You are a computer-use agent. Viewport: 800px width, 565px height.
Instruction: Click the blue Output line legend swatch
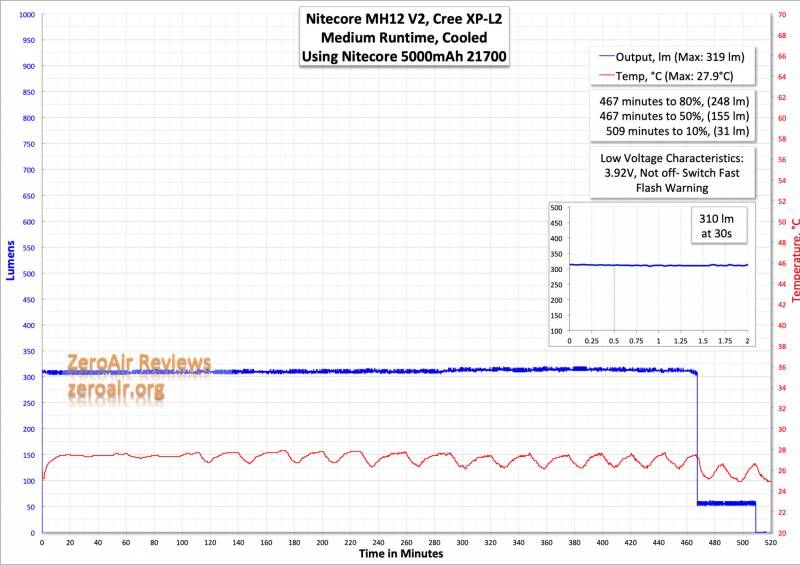603,56
